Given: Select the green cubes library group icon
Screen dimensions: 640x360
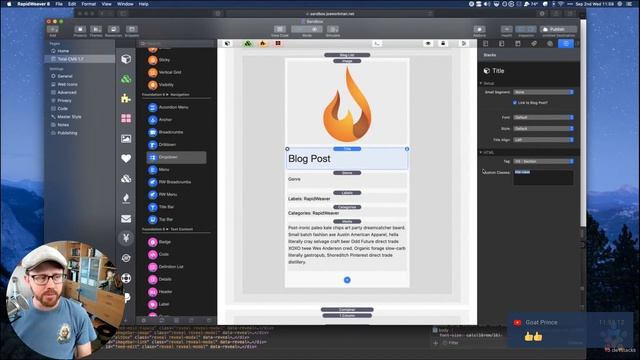Looking at the screenshot, I should [126, 79].
